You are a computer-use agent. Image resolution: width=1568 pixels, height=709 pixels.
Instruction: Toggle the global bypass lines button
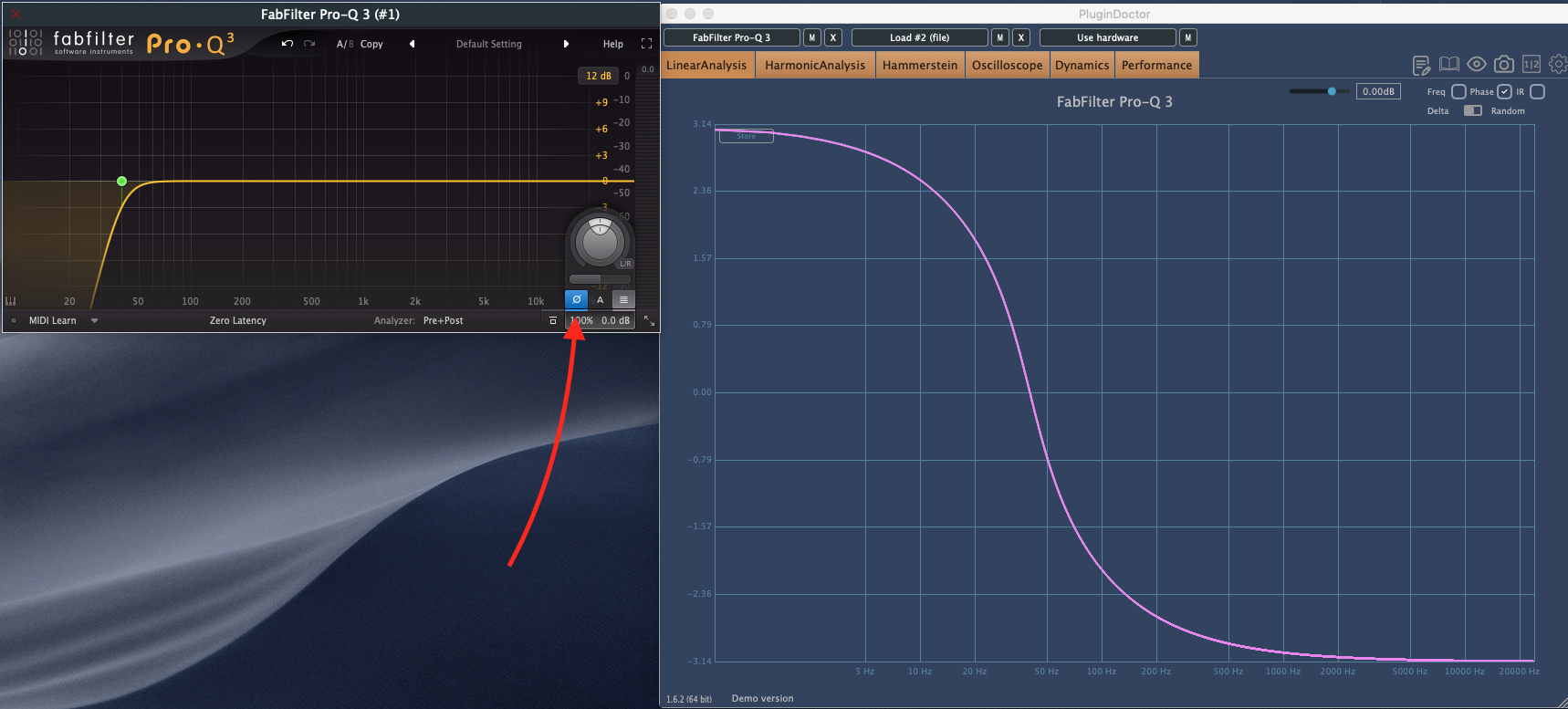[x=623, y=299]
